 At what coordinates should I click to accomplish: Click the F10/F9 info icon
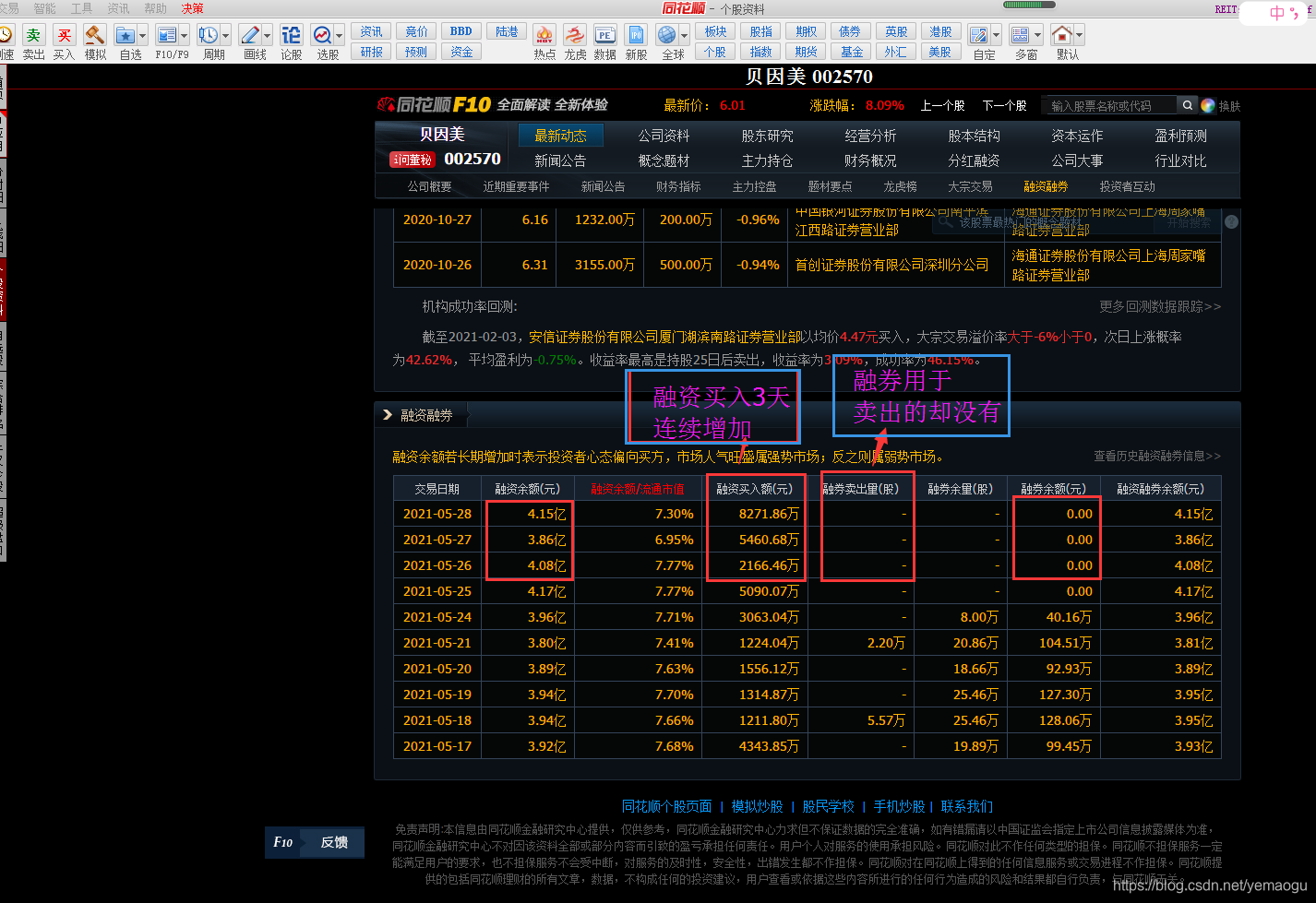(x=167, y=35)
